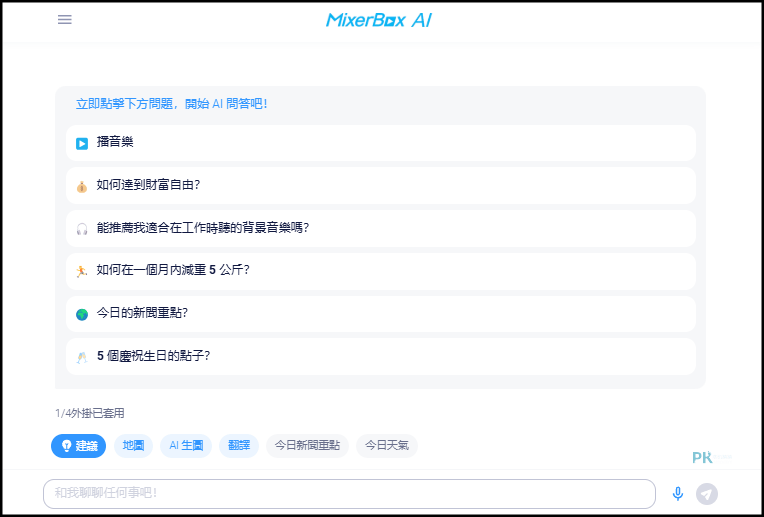Screen dimensions: 764x517
Task: Toggle the 建議 suggestions chip
Action: pos(78,446)
